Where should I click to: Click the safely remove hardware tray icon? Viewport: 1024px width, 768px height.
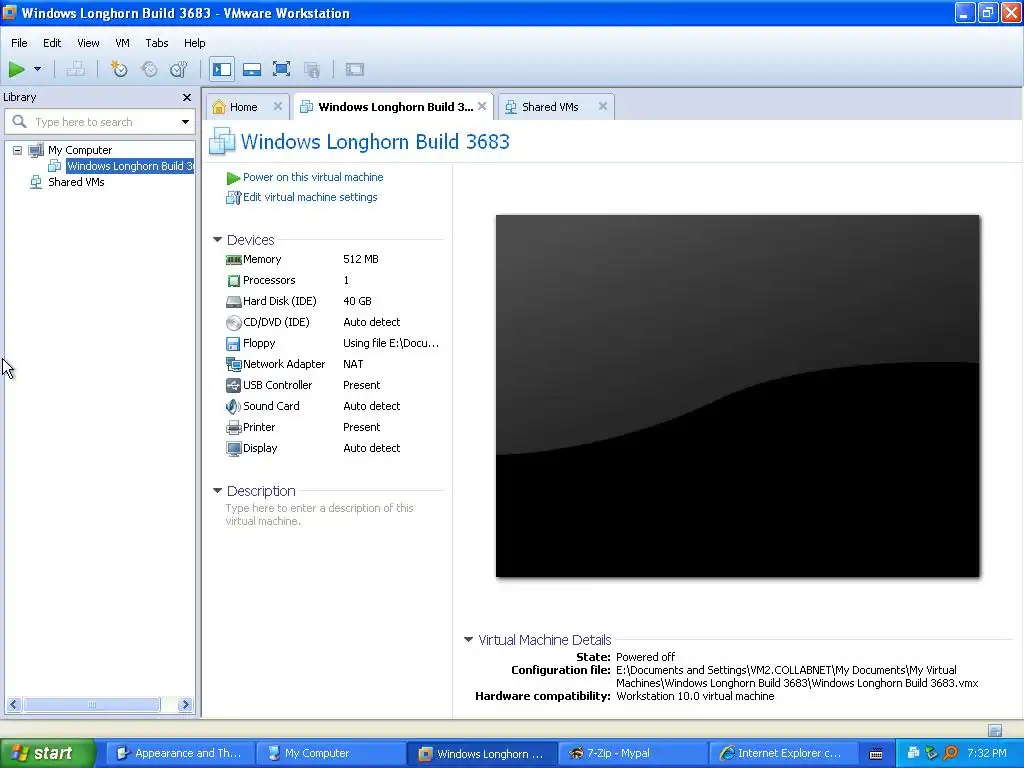click(932, 754)
